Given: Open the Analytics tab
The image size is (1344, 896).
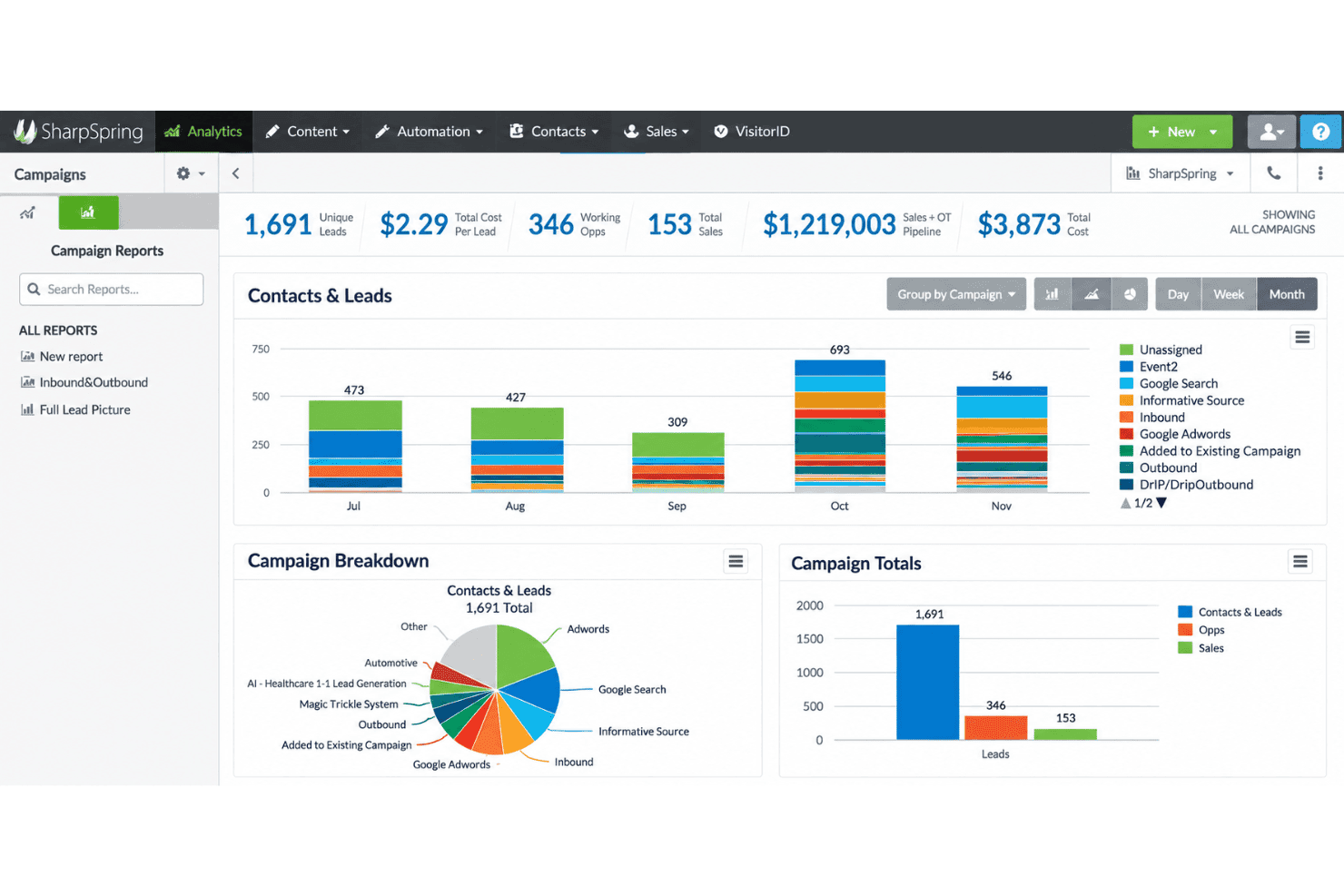Looking at the screenshot, I should pos(203,132).
